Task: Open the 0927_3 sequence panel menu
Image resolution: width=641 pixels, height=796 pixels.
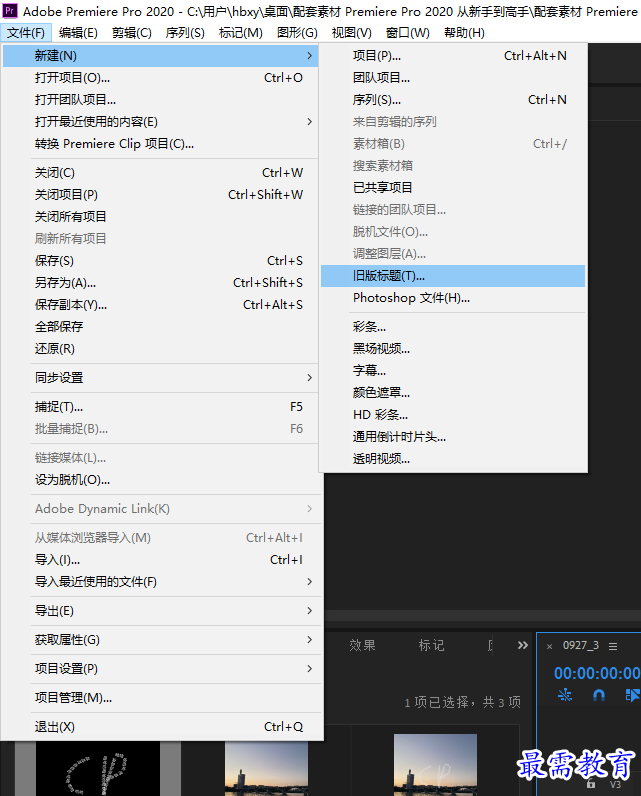Action: point(613,646)
